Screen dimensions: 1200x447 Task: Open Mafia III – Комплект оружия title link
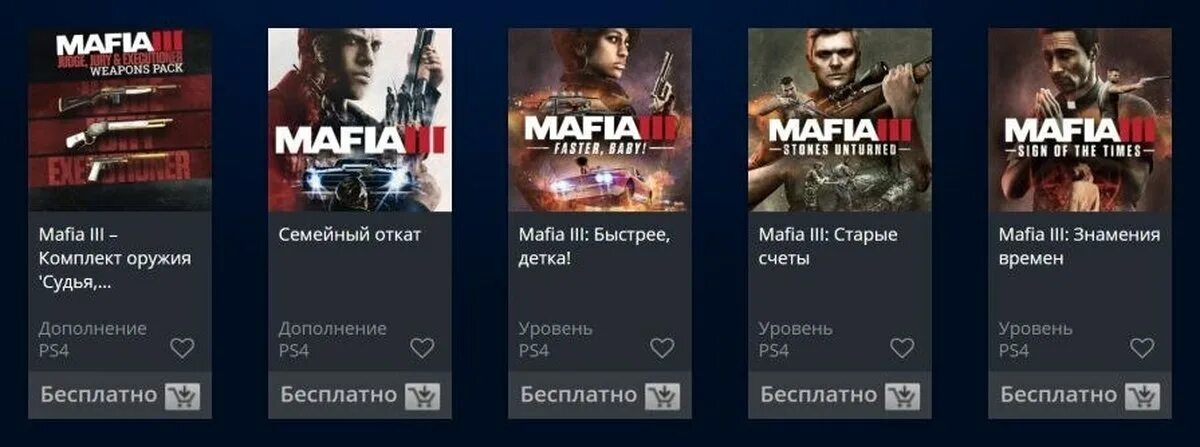114,259
